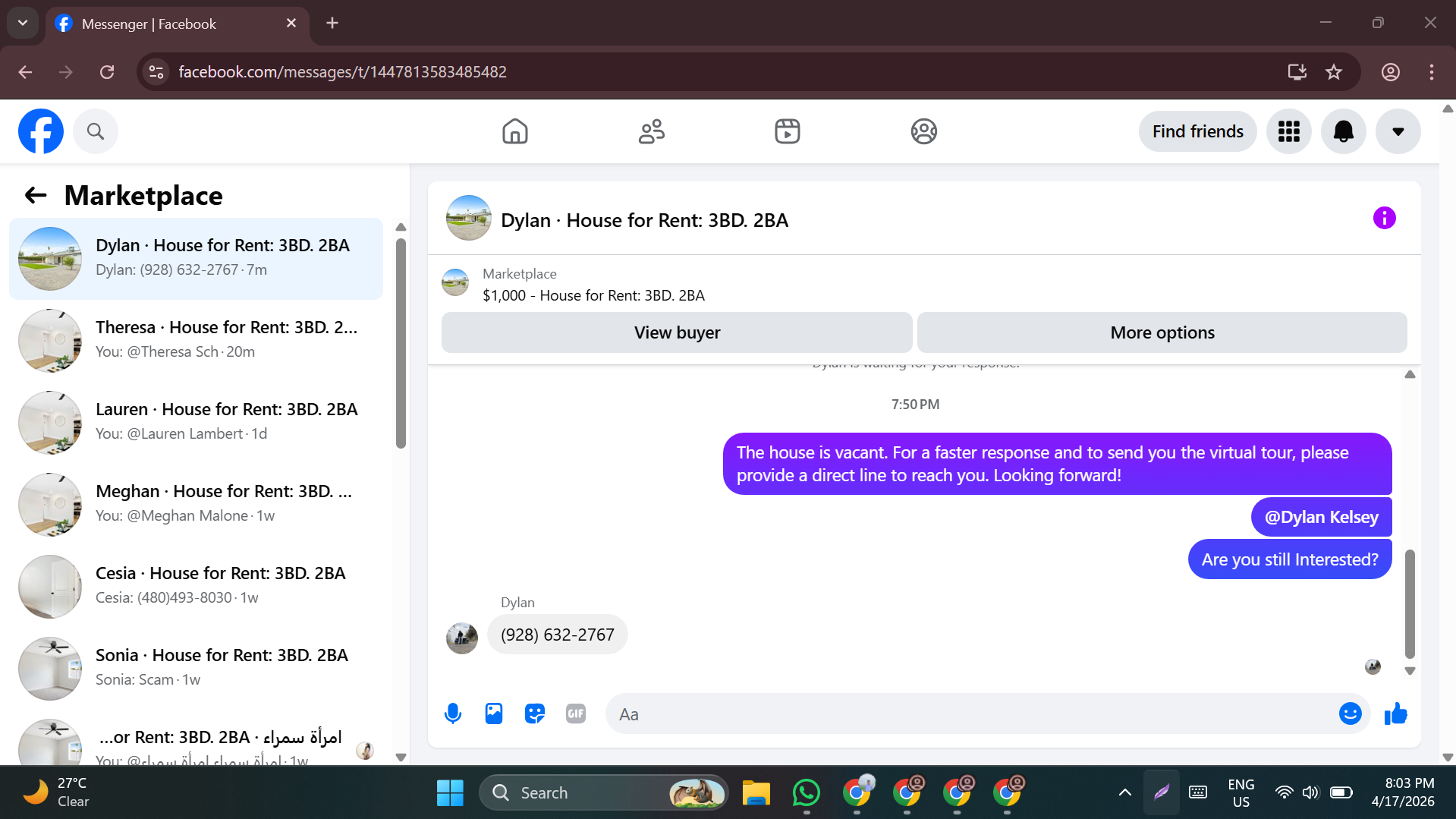Choose a sticker icon

pyautogui.click(x=535, y=713)
